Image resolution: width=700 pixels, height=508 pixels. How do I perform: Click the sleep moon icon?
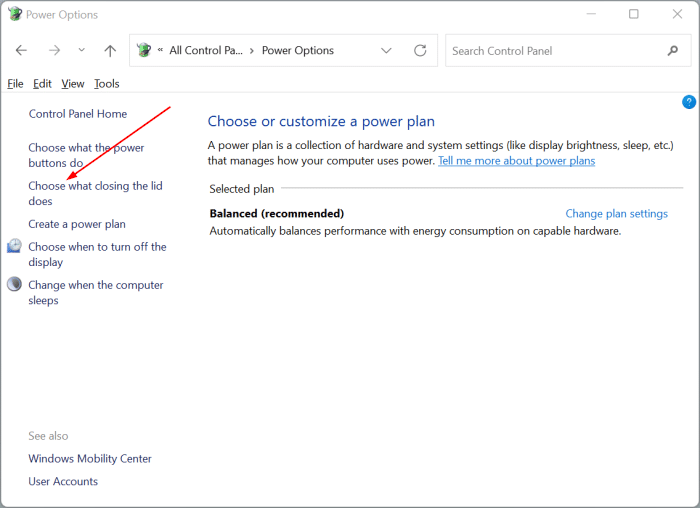[x=14, y=284]
